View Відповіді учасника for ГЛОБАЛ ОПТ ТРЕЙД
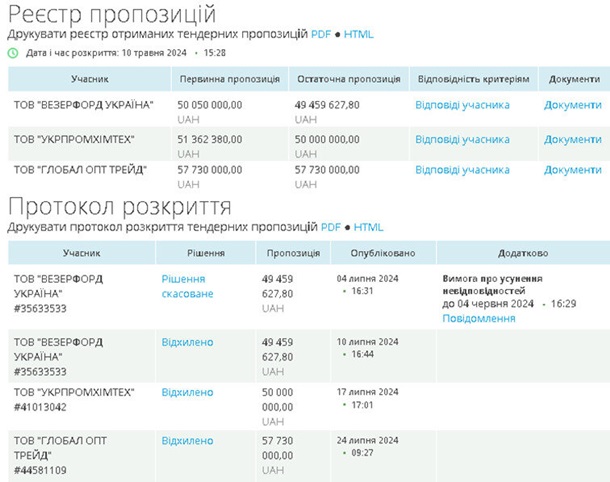 [x=462, y=170]
